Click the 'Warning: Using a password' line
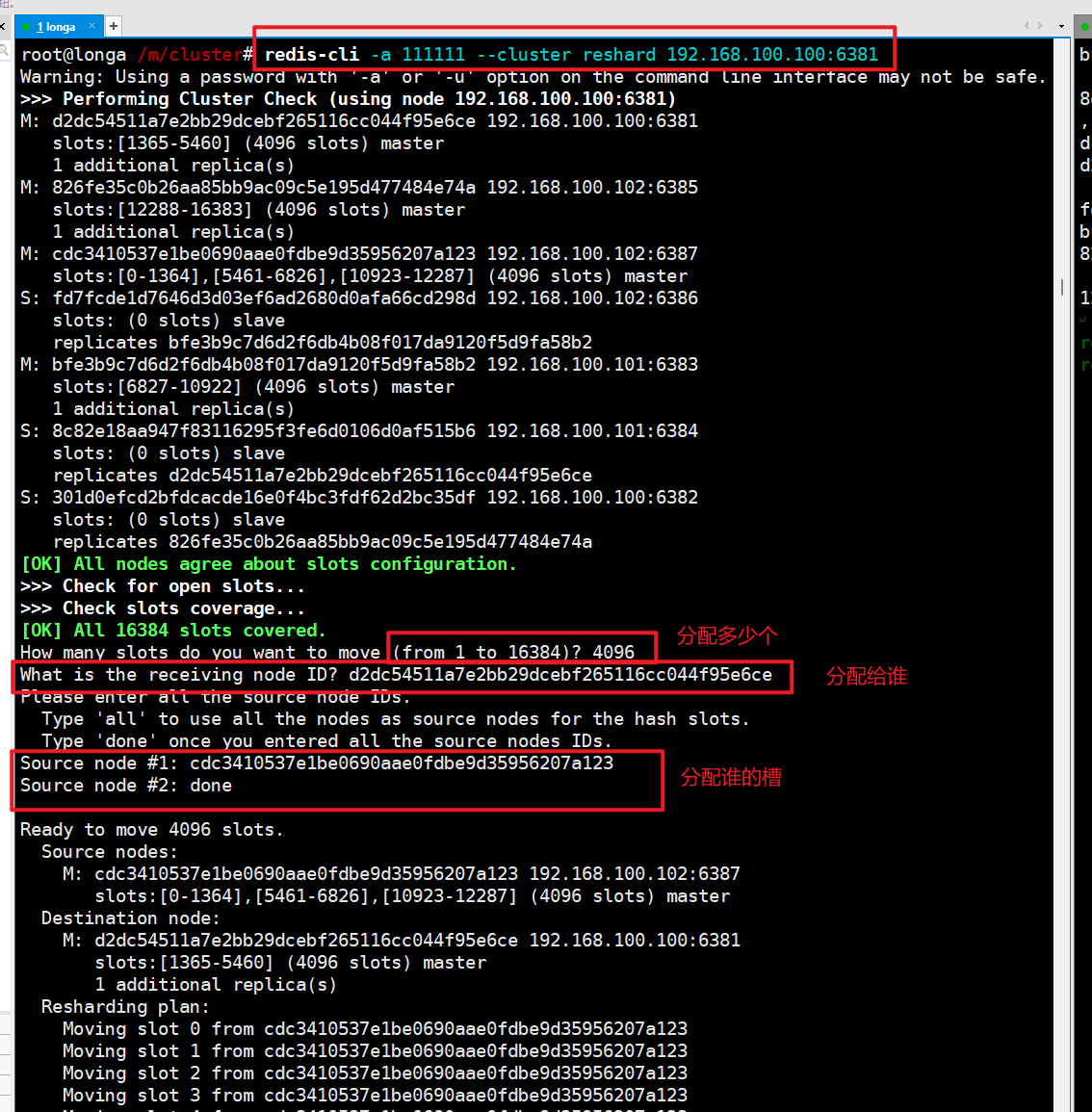Screen dimensions: 1092x1112 [533, 77]
